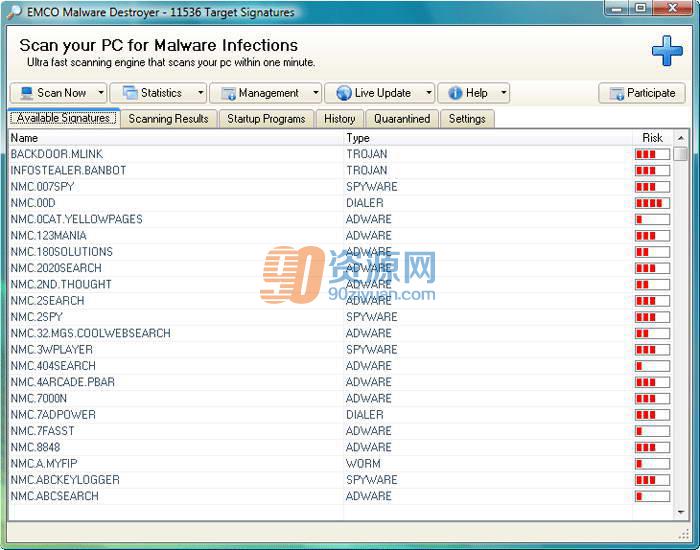Click the scrollbar down arrow

point(680,512)
